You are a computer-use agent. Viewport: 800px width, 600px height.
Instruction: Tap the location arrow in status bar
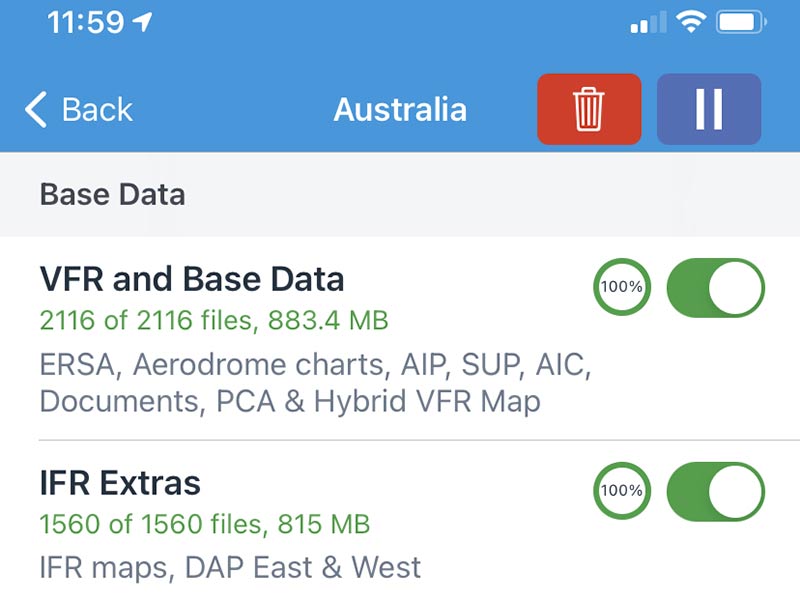(x=142, y=22)
